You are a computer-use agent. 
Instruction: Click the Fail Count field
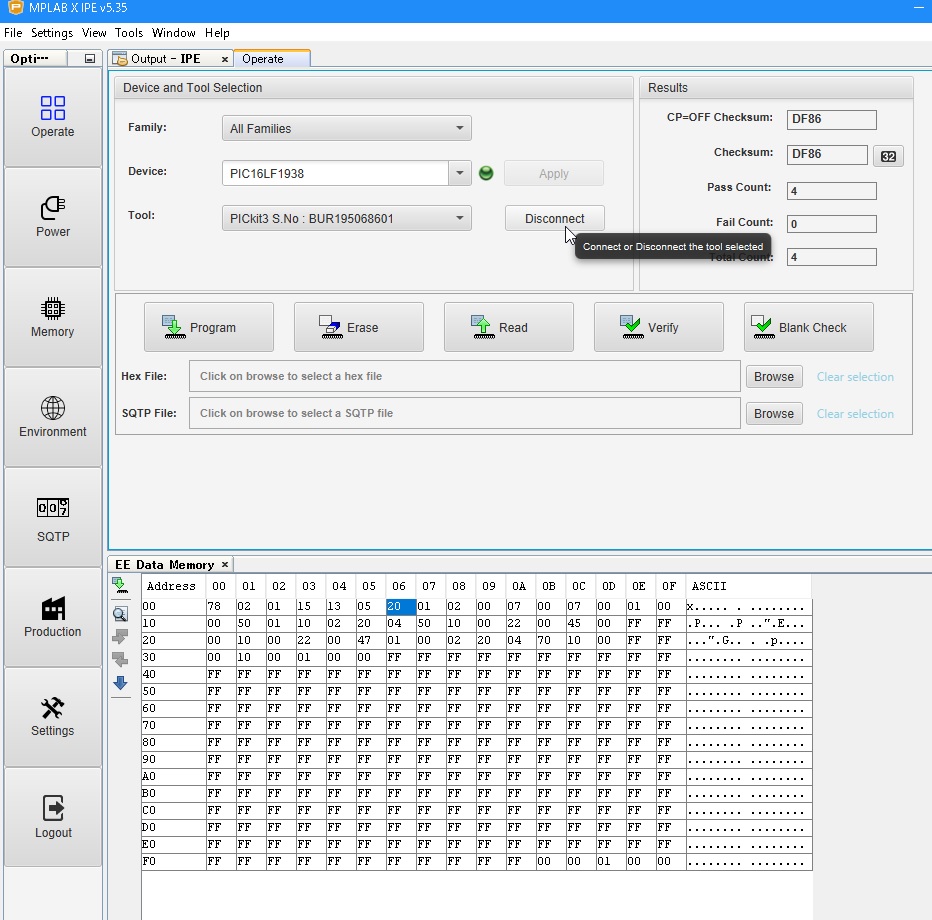coord(831,223)
